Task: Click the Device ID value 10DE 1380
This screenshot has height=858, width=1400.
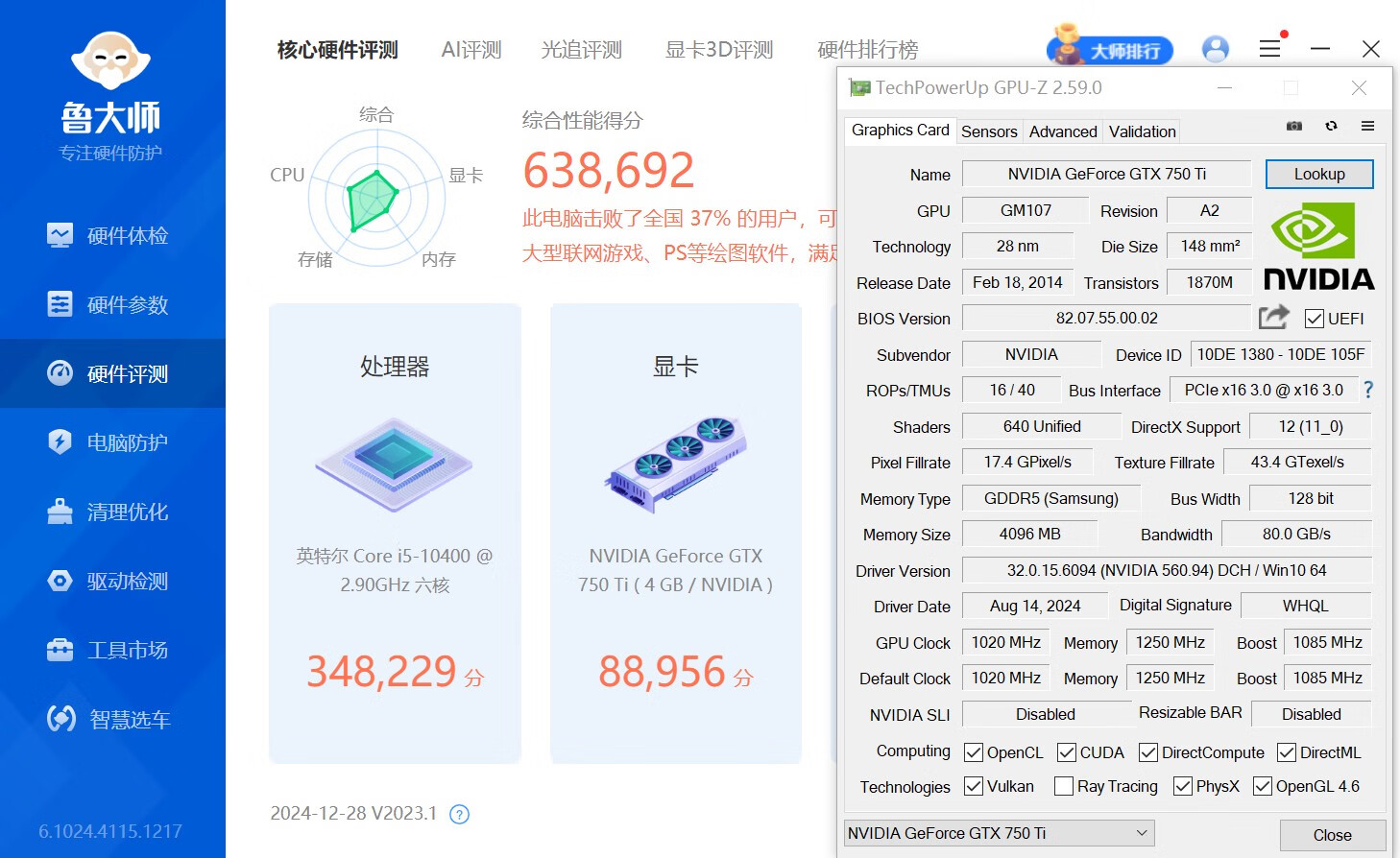Action: pos(1280,354)
